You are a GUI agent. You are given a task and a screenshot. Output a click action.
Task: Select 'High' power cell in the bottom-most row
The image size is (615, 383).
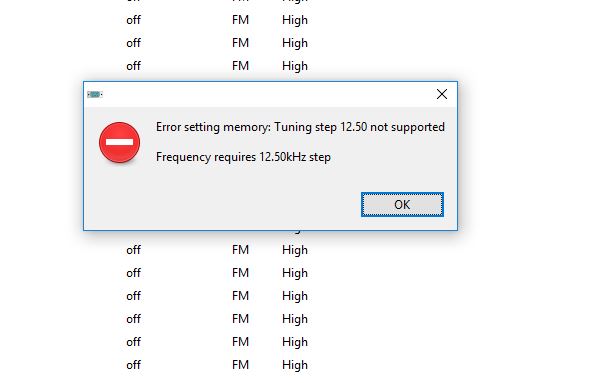295,365
